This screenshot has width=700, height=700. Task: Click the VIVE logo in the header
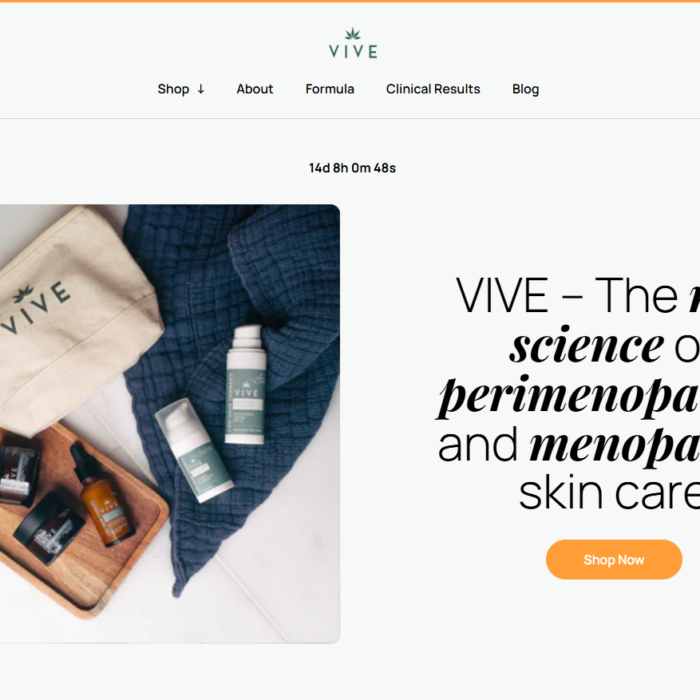coord(353,43)
